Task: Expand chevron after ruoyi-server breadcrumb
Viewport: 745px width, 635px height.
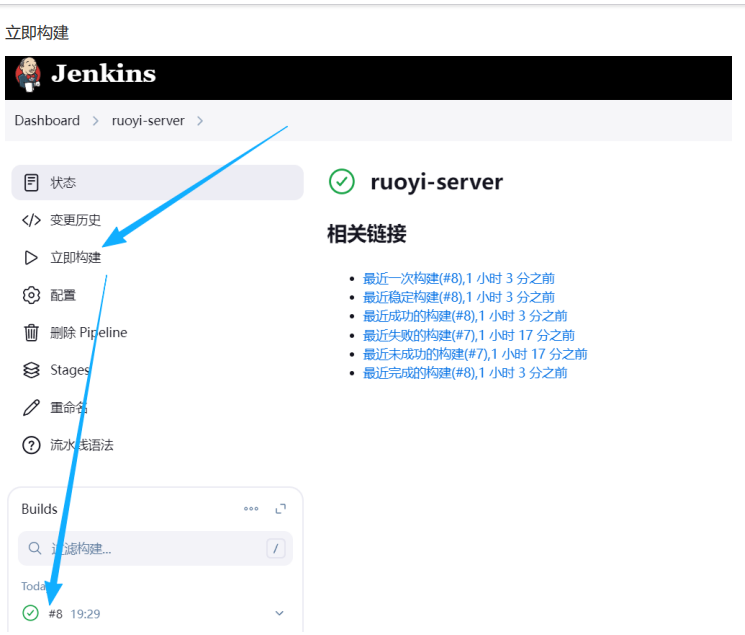Action: tap(200, 121)
